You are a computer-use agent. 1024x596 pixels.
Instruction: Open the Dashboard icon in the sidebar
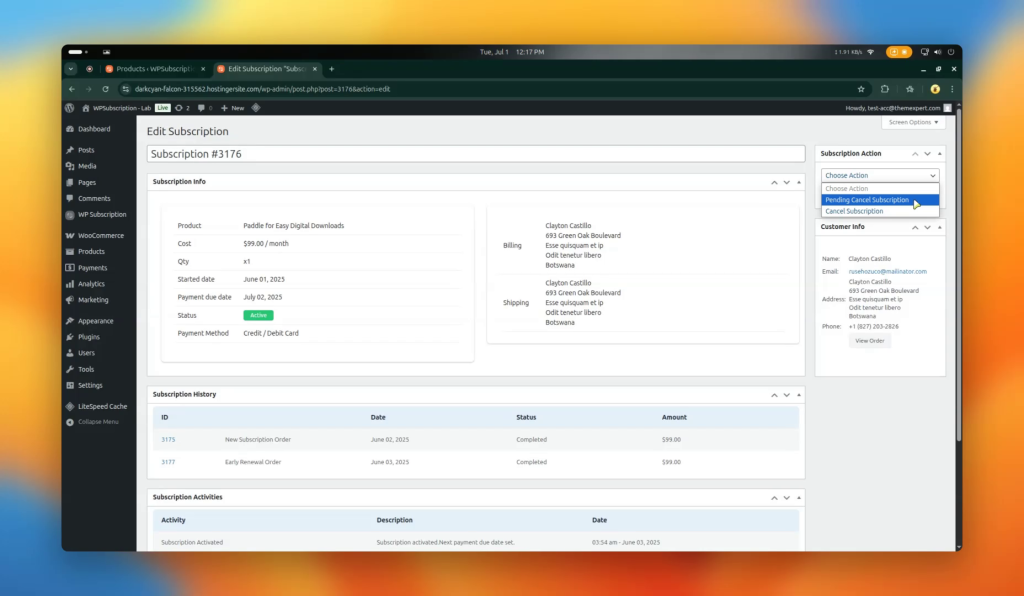click(x=70, y=129)
